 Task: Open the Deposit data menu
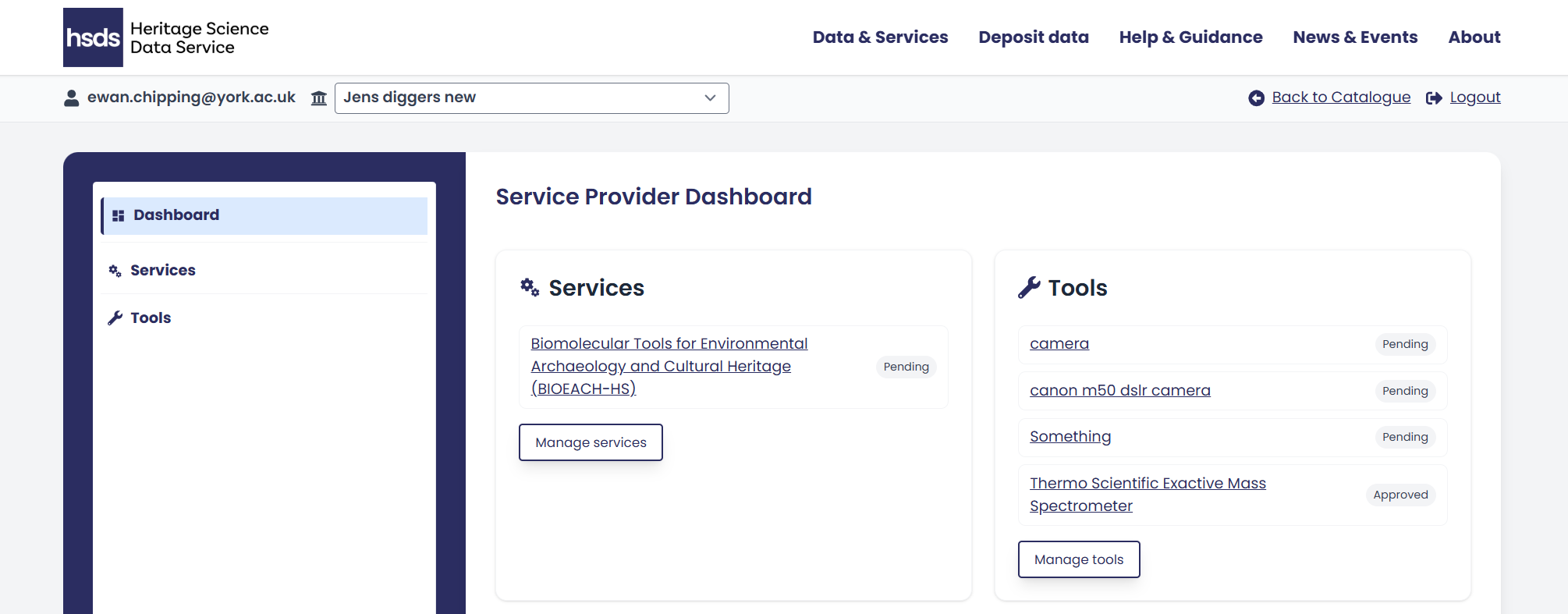click(x=1034, y=37)
